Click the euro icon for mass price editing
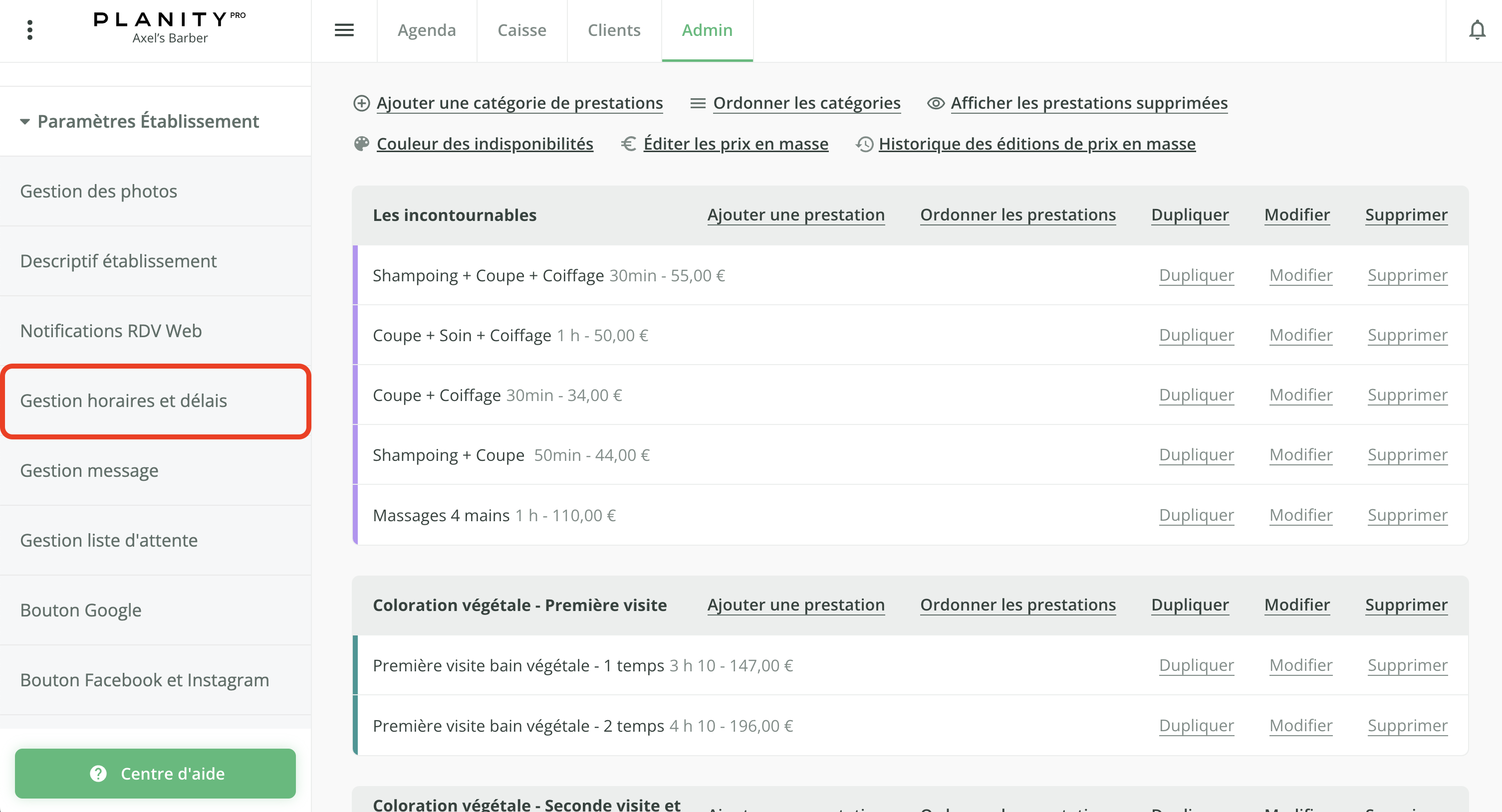The width and height of the screenshot is (1502, 812). (629, 144)
